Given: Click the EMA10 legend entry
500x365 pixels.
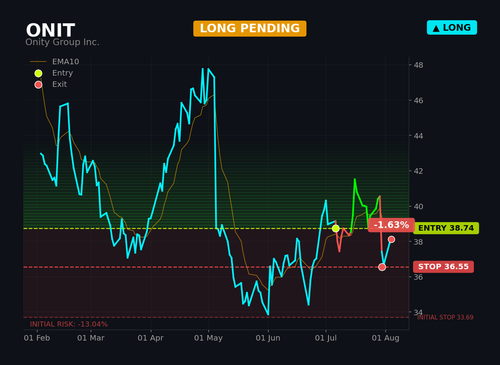Looking at the screenshot, I should point(55,62).
